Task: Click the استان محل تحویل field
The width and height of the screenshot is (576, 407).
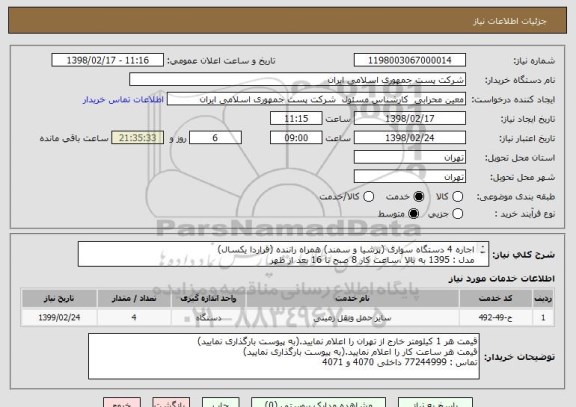Action: pos(410,158)
